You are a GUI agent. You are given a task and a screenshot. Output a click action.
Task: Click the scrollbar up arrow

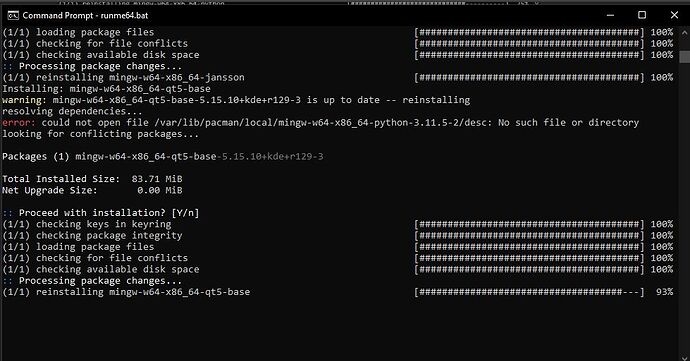coord(685,33)
